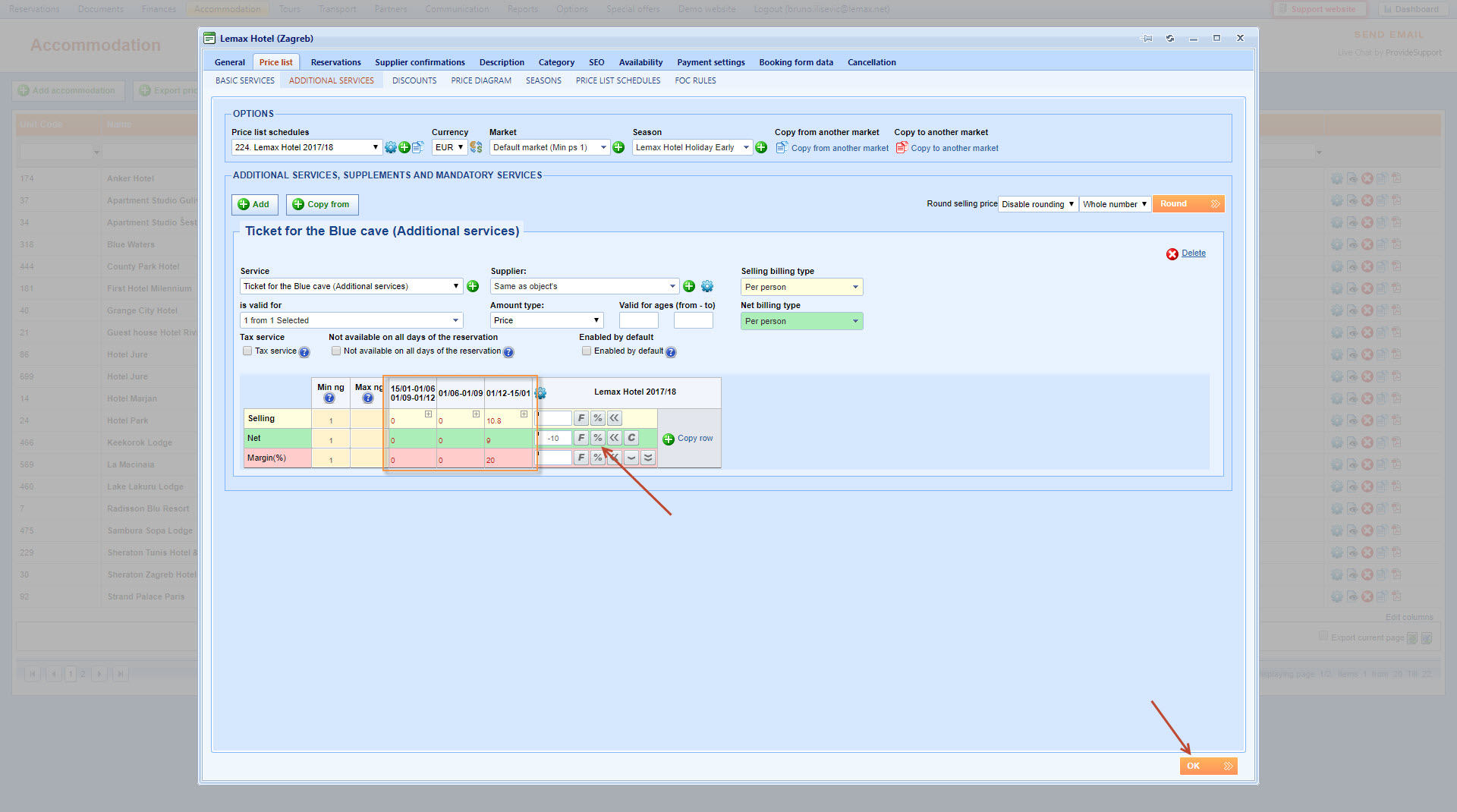Enable Tax service checkbox
Image resolution: width=1457 pixels, height=812 pixels.
pos(247,351)
